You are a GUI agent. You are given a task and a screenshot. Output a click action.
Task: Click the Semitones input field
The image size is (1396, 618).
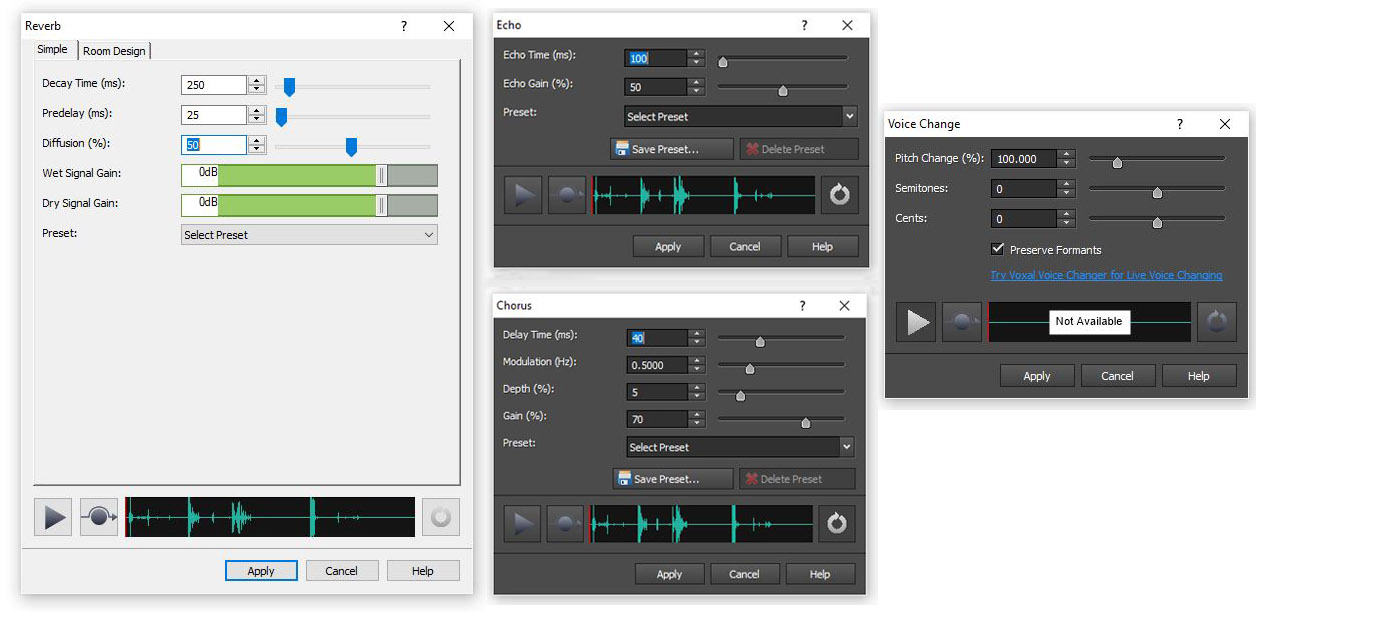click(x=1024, y=188)
